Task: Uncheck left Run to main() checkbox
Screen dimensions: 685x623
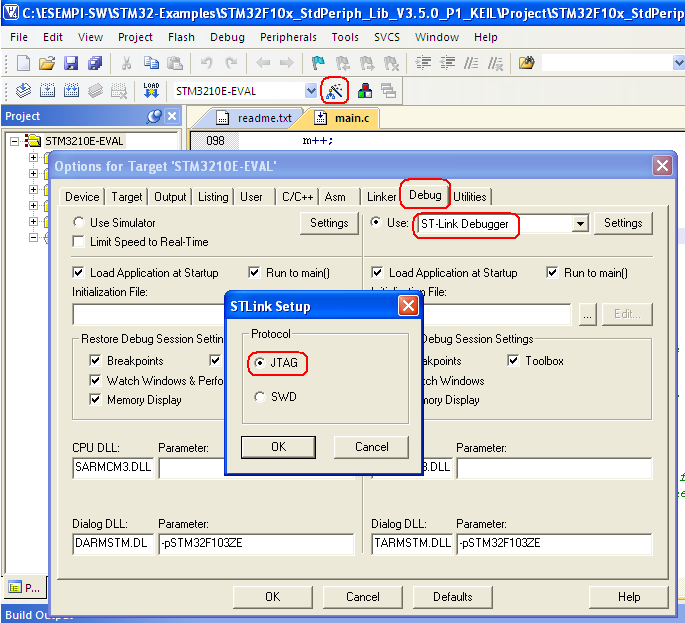Action: click(254, 273)
